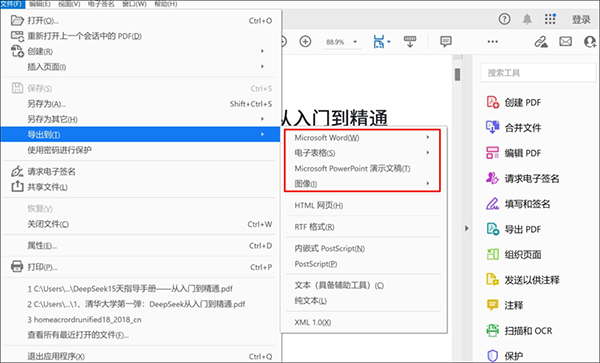
Task: Click the document vertical scrollbar thumb
Action: point(457,74)
